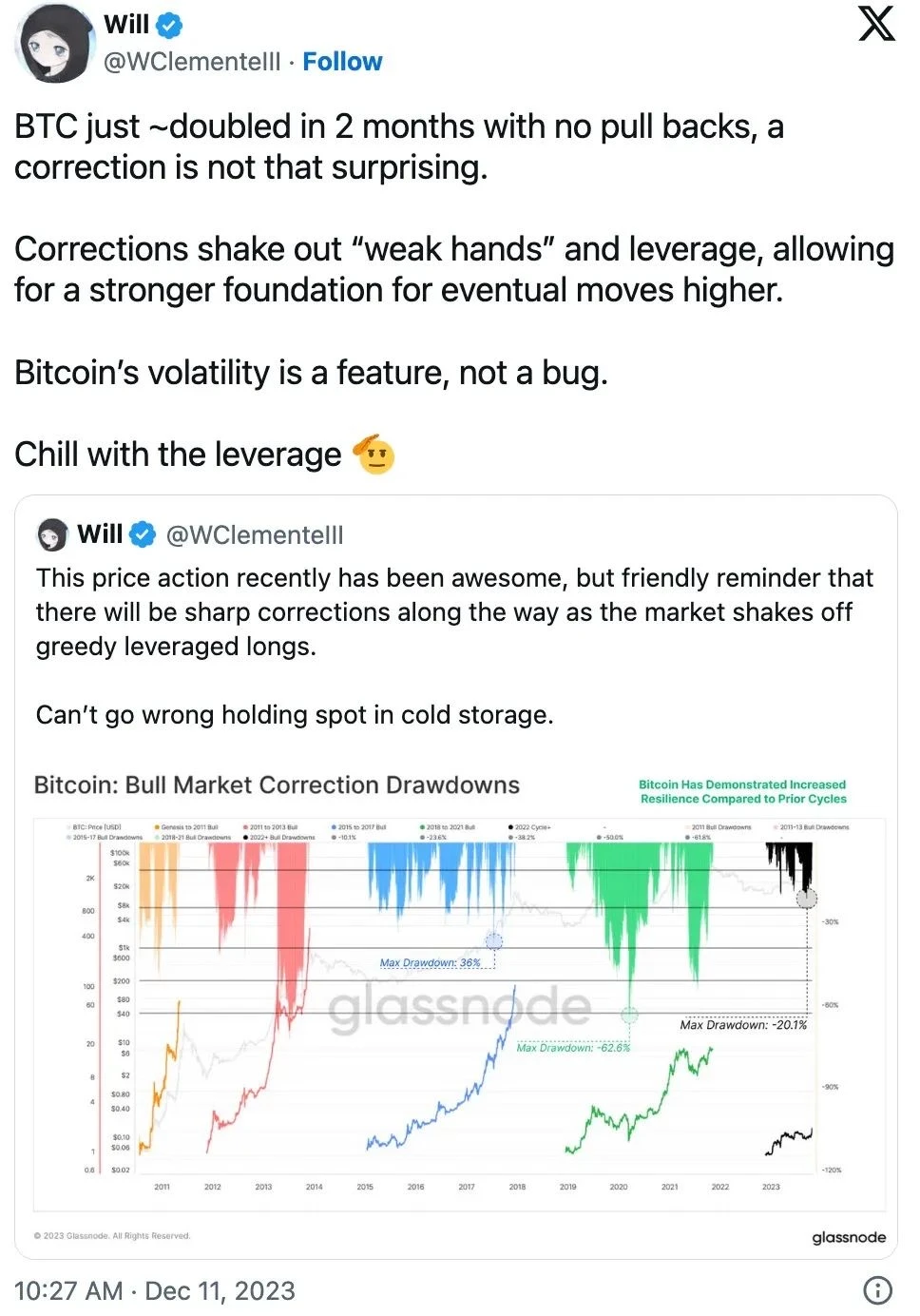The height and width of the screenshot is (1316, 920).
Task: Click the blue verified badge beside Will's name
Action: click(x=169, y=25)
